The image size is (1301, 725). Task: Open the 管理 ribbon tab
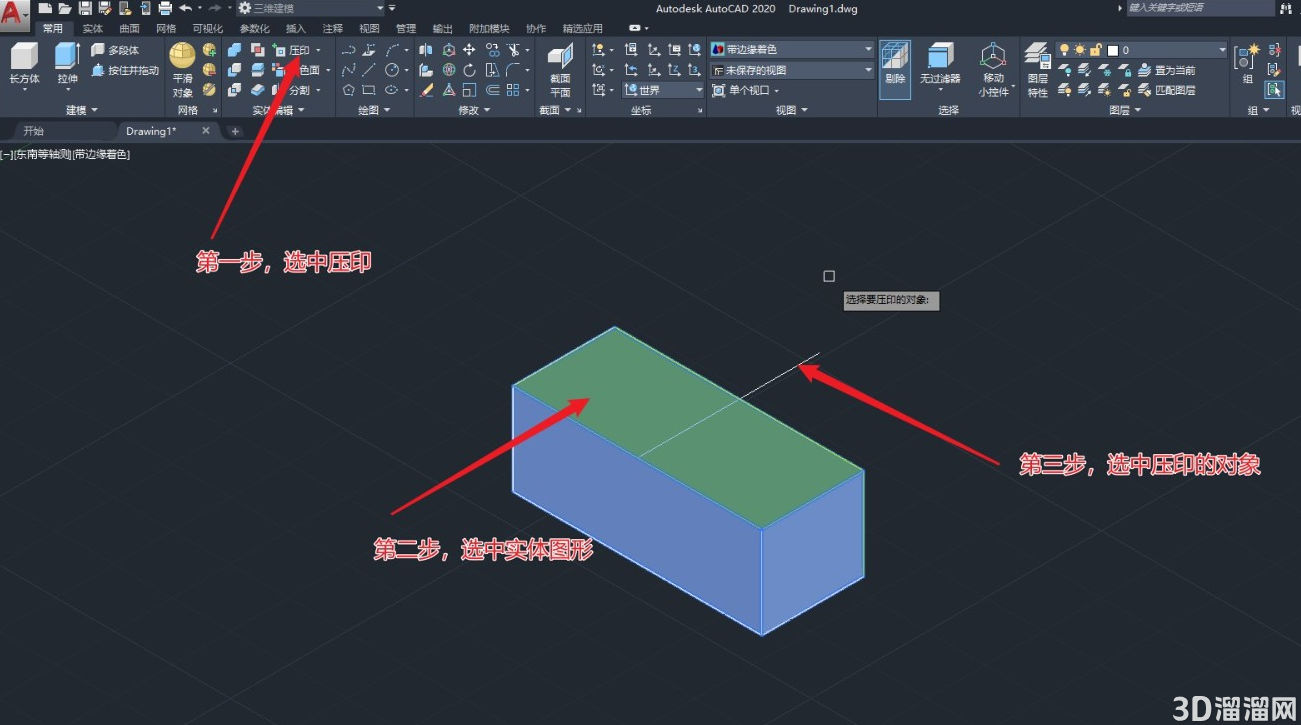click(406, 29)
